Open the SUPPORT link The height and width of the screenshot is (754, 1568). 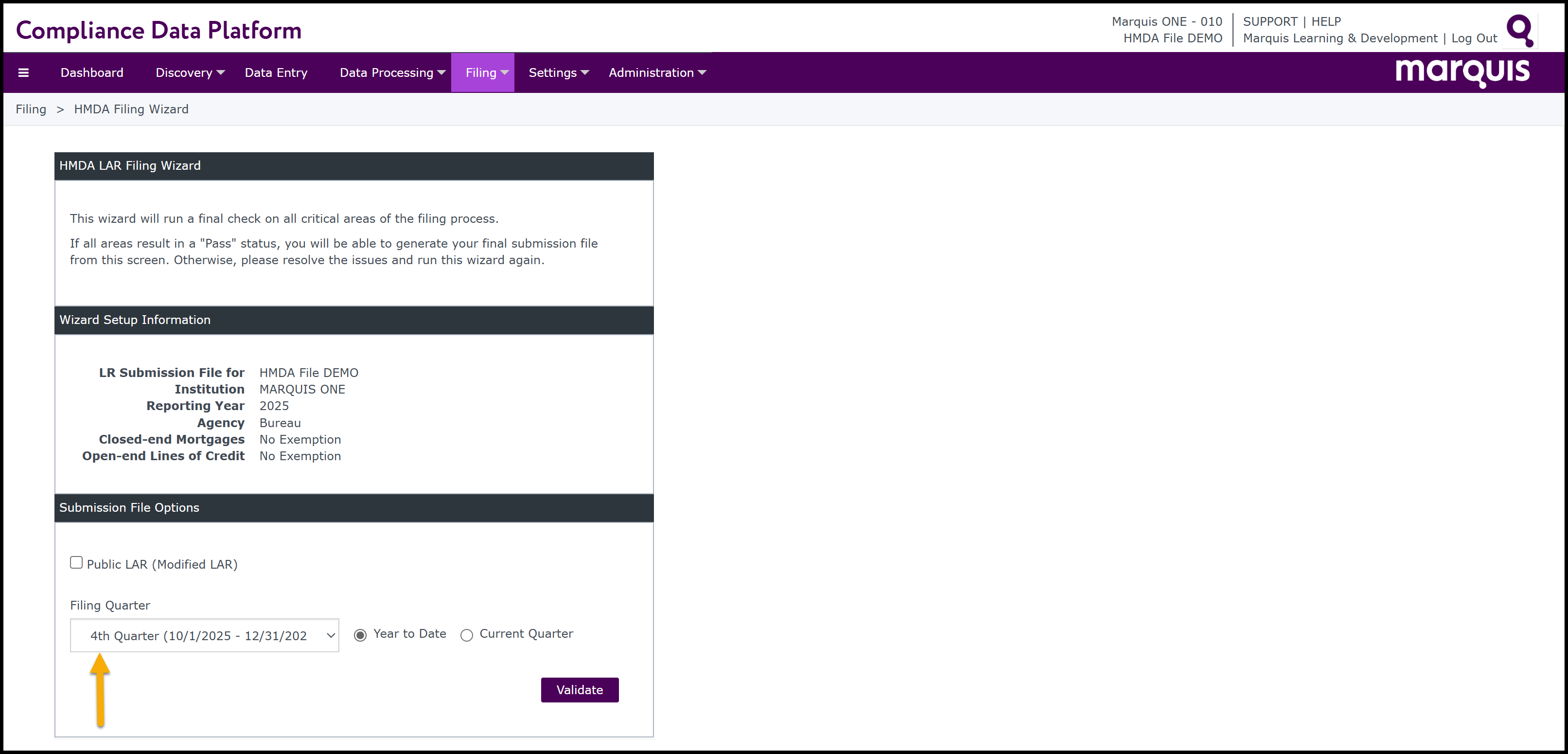(1270, 21)
